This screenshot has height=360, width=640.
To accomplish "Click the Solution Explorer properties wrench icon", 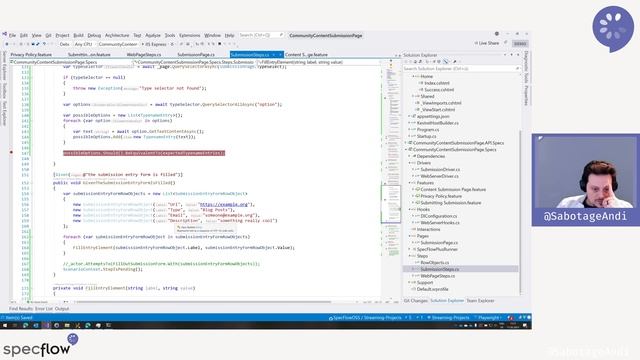I will 455,62.
